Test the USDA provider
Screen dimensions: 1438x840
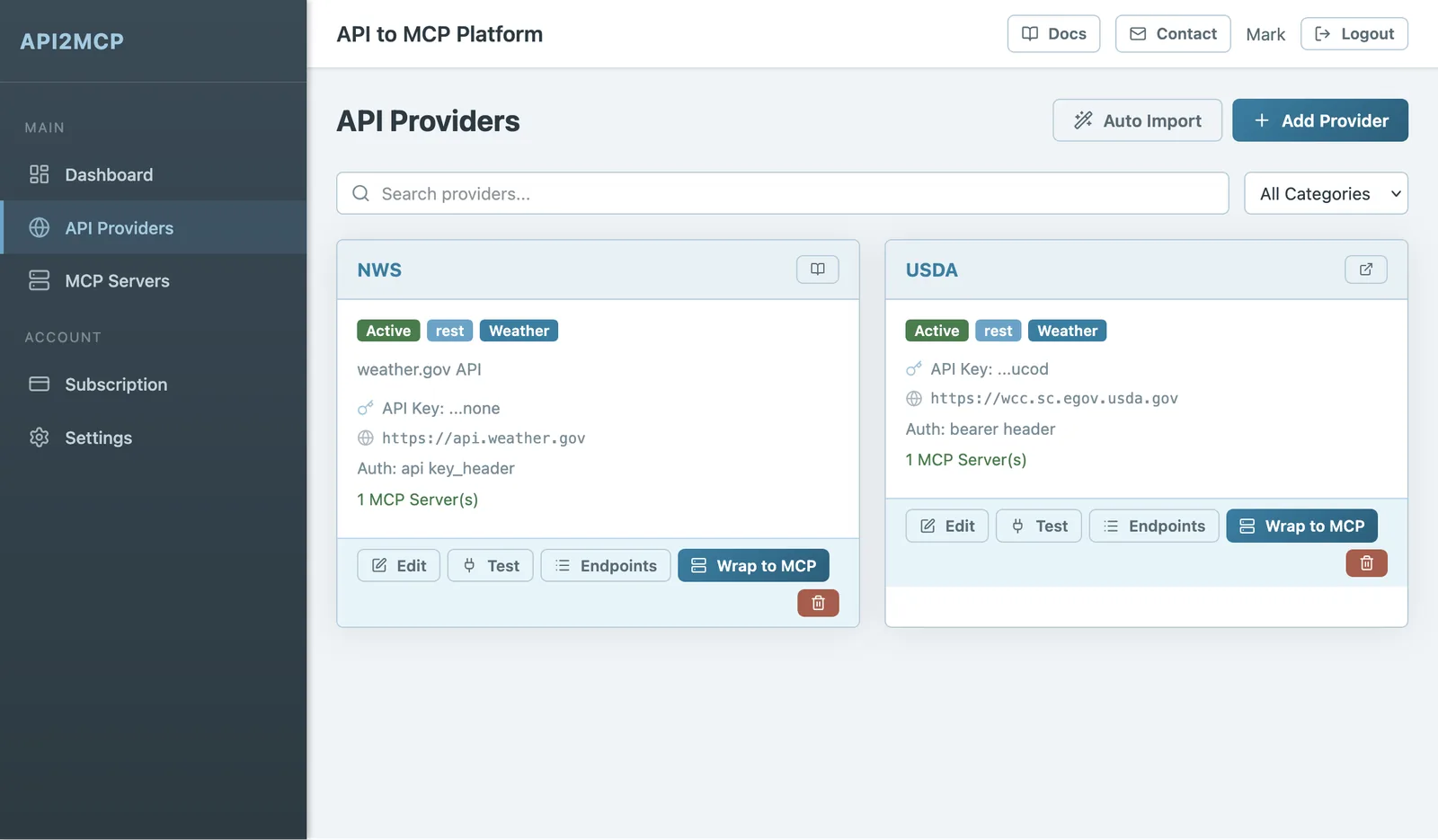point(1038,526)
